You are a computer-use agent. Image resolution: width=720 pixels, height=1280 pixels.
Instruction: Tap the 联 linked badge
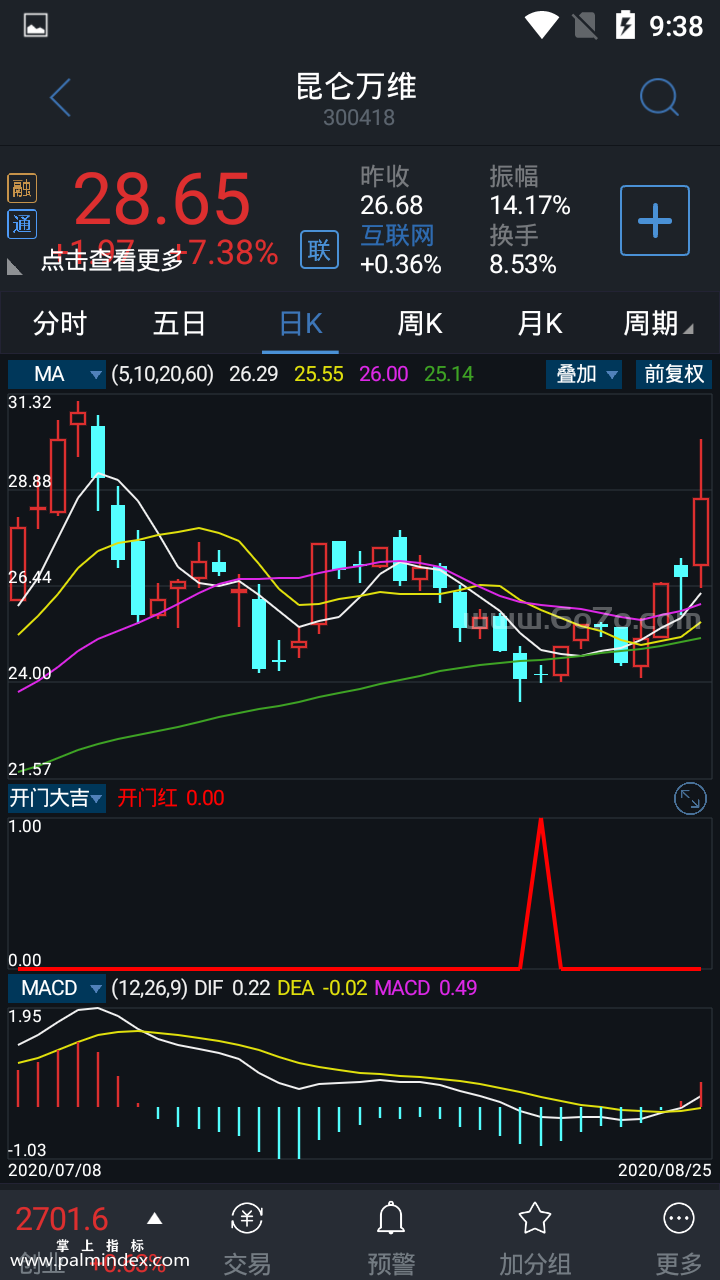[319, 249]
